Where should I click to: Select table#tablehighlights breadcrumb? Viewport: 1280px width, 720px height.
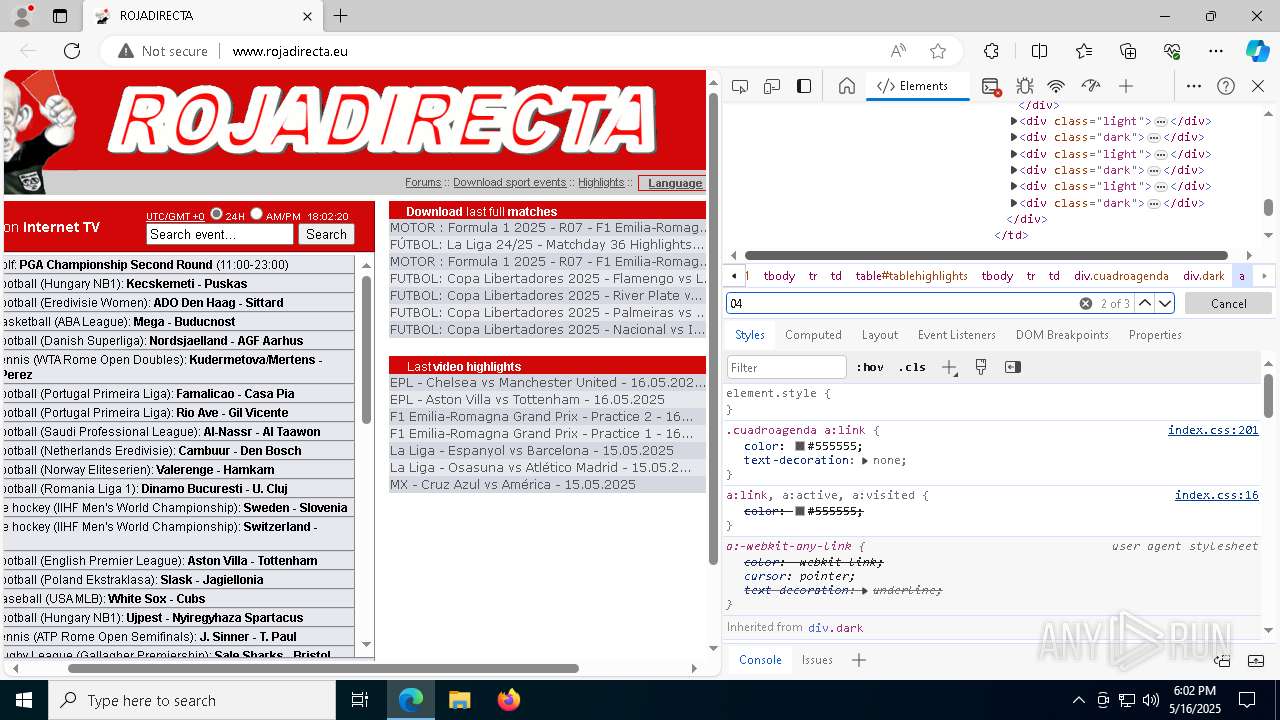pyautogui.click(x=911, y=276)
